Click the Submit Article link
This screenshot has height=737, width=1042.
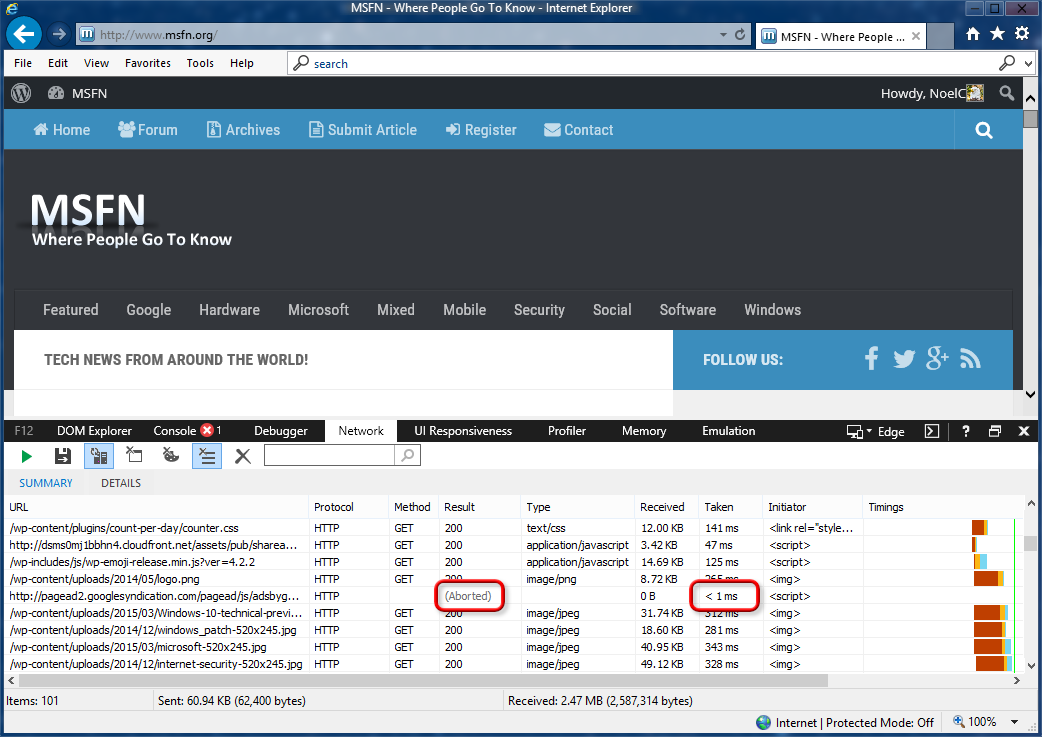[363, 130]
